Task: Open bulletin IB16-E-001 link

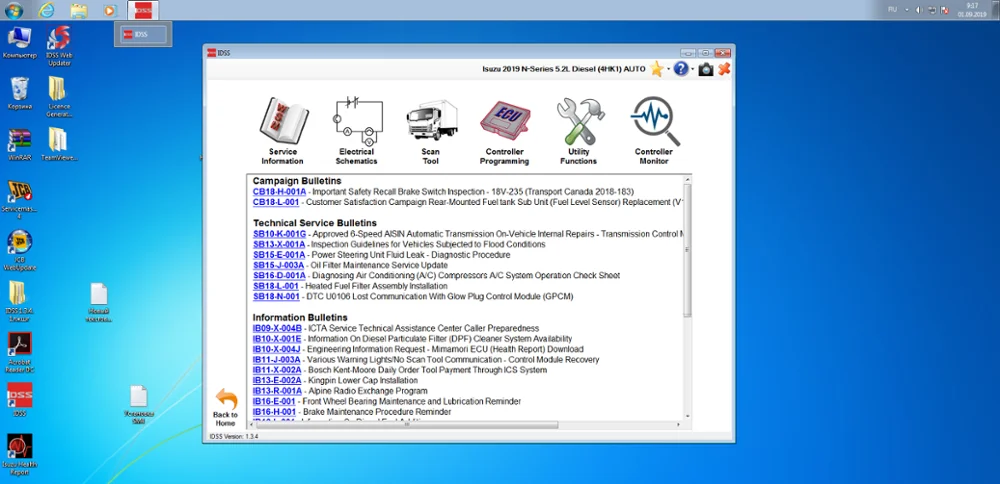Action: click(274, 401)
